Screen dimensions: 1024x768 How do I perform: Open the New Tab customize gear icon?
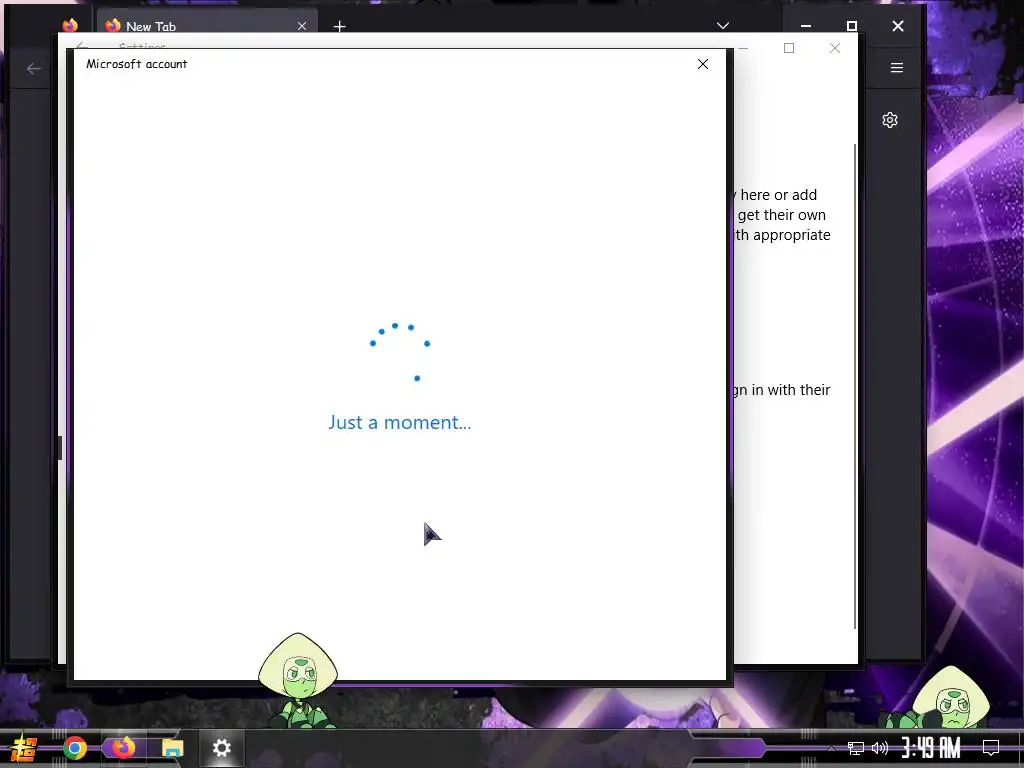coord(889,120)
